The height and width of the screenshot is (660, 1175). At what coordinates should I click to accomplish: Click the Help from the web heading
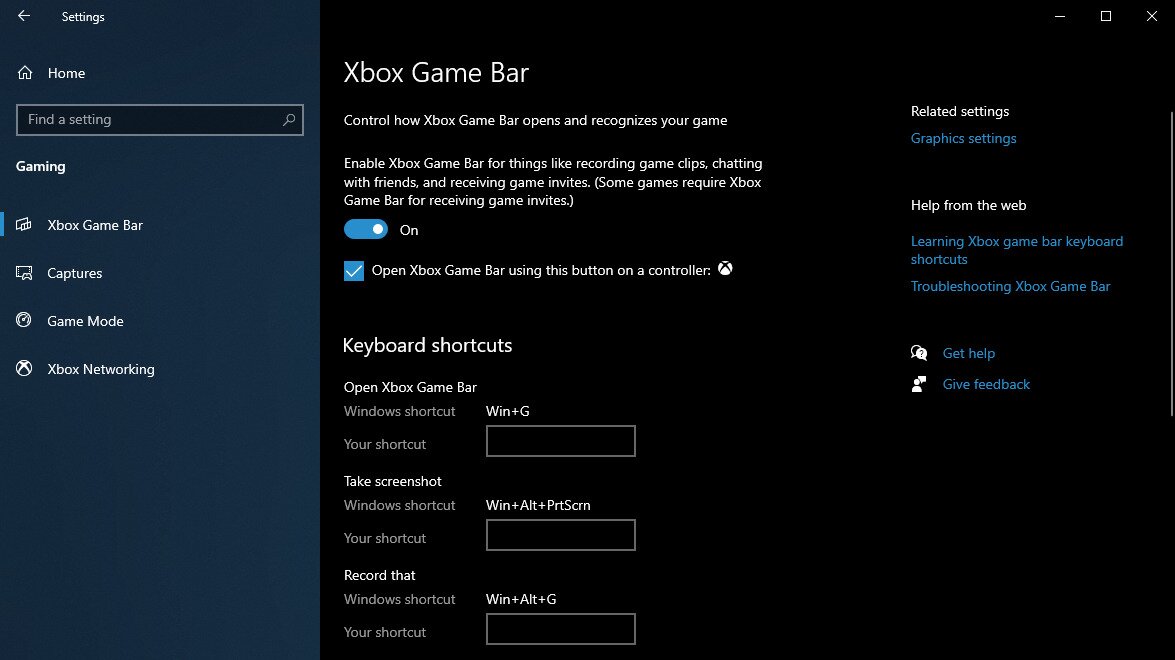point(968,205)
